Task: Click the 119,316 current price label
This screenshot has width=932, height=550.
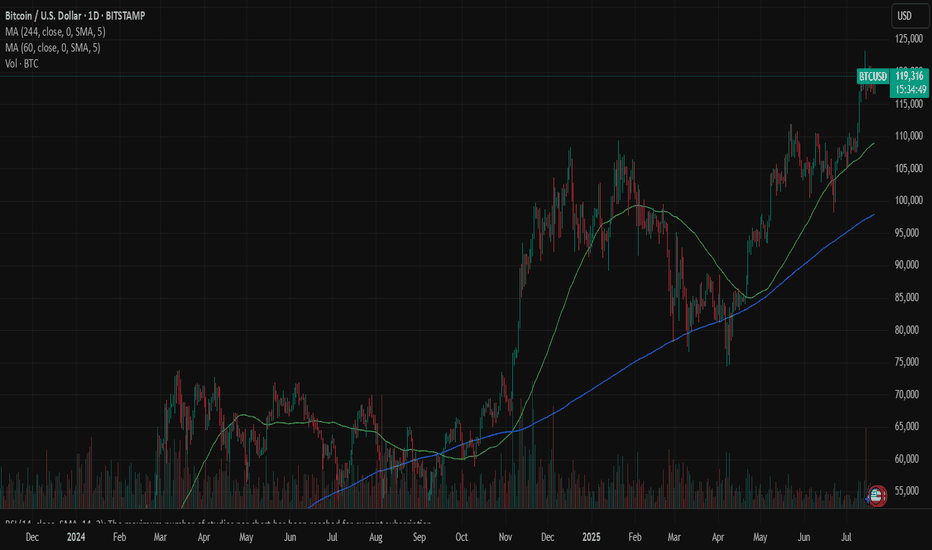Action: [909, 76]
